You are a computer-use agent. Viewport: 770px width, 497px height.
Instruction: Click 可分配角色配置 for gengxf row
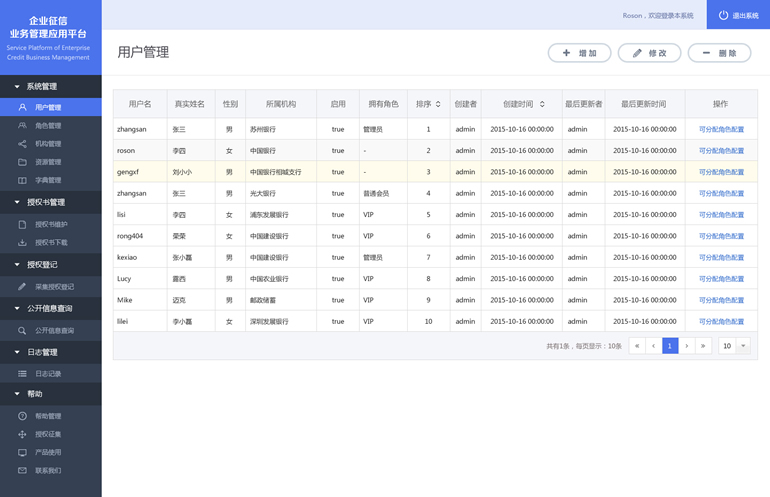[x=721, y=172]
